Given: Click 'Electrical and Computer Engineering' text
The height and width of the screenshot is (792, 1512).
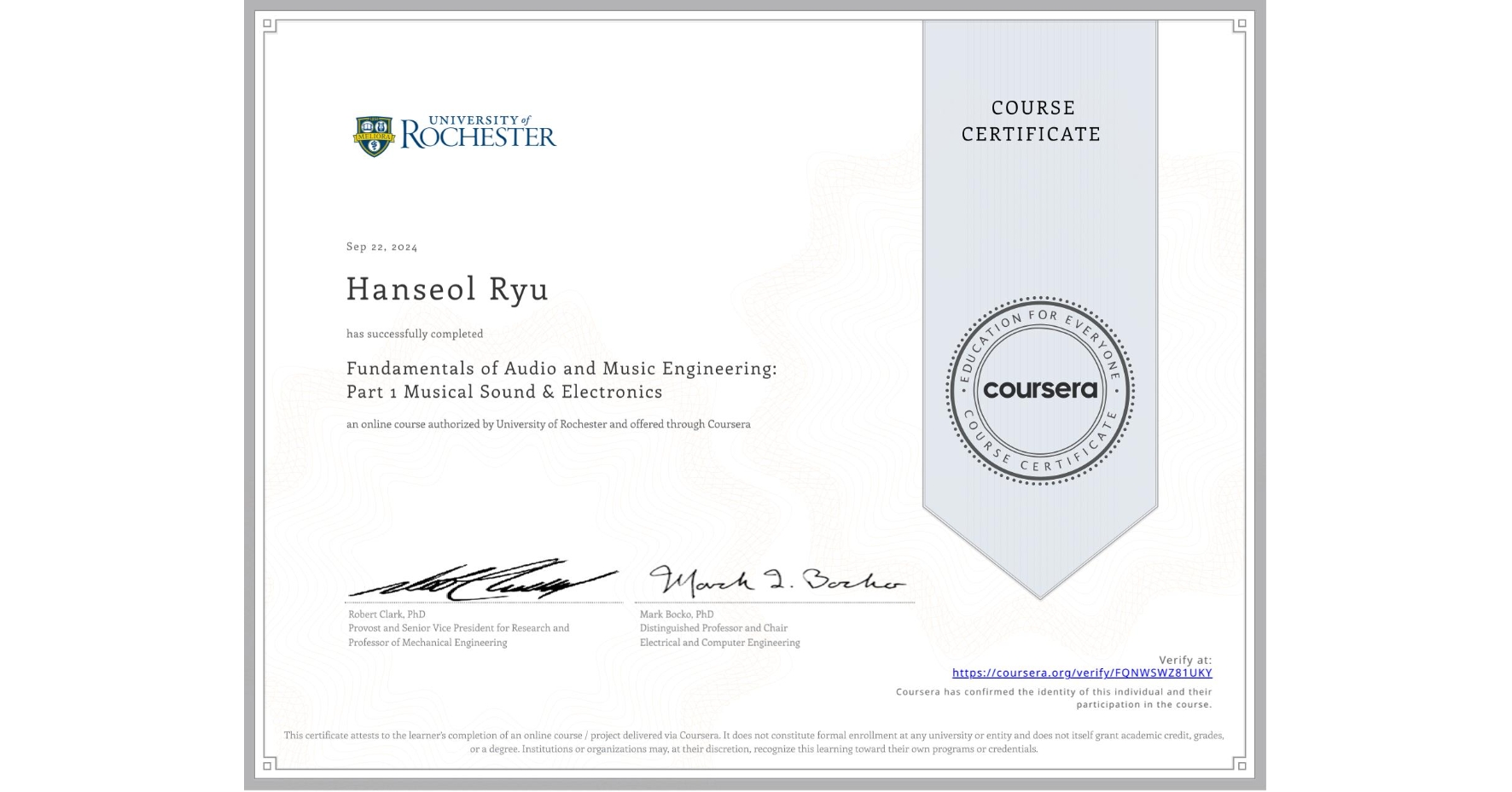Looking at the screenshot, I should coord(720,643).
